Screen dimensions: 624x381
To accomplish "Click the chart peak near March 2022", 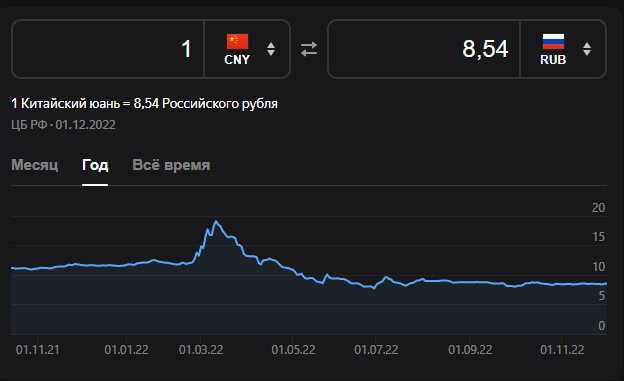I will click(x=216, y=221).
